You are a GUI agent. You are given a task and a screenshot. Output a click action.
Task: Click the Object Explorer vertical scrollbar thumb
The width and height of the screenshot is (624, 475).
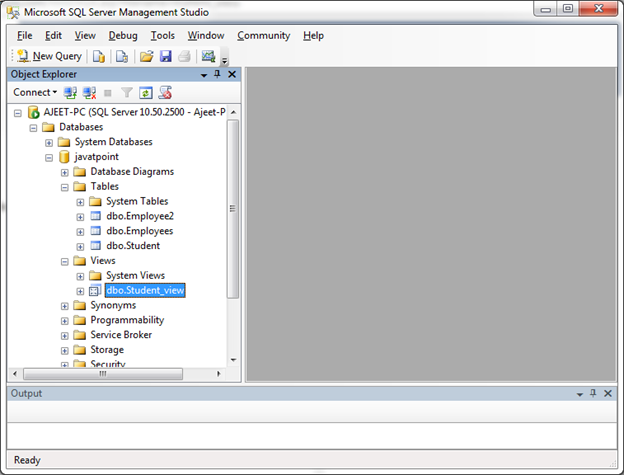coord(233,209)
